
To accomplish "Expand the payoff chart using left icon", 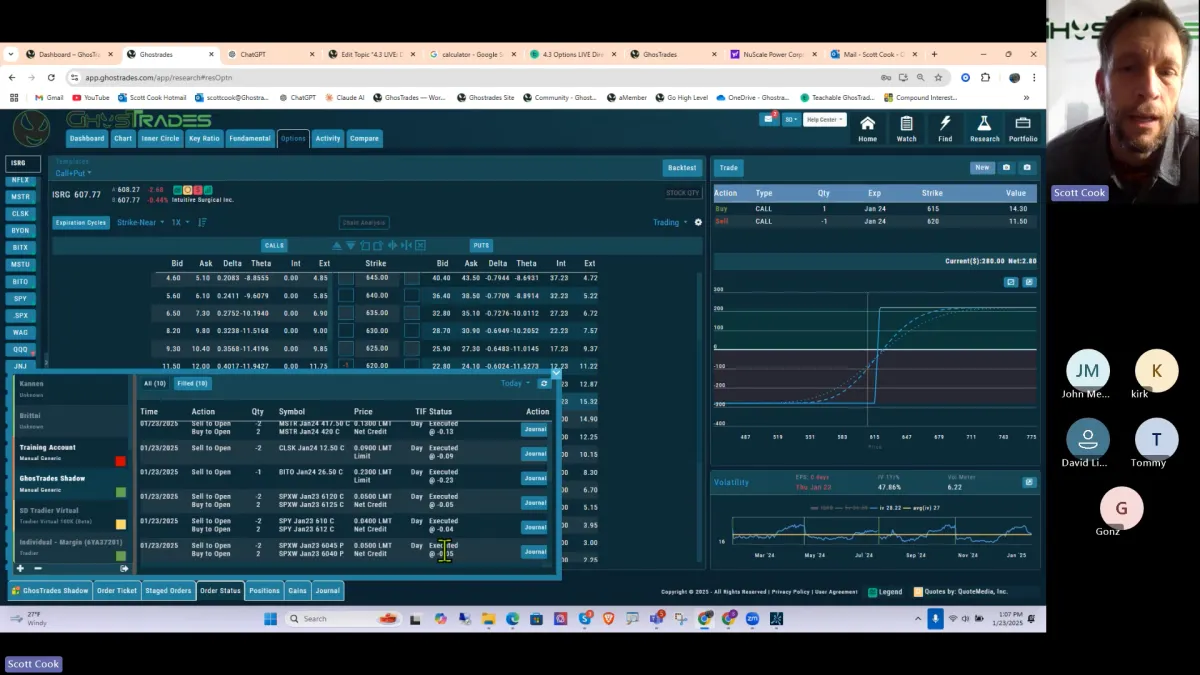I will 1011,282.
